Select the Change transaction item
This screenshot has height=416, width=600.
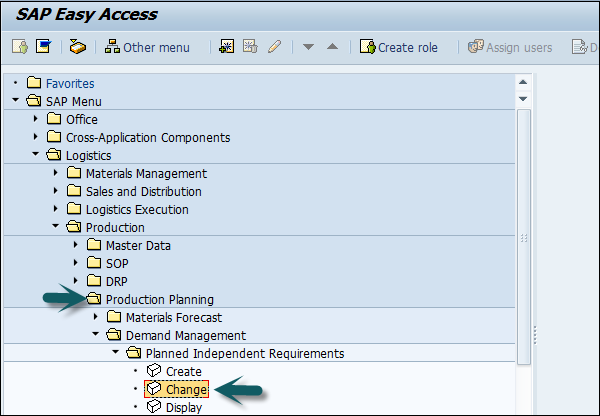[x=186, y=389]
